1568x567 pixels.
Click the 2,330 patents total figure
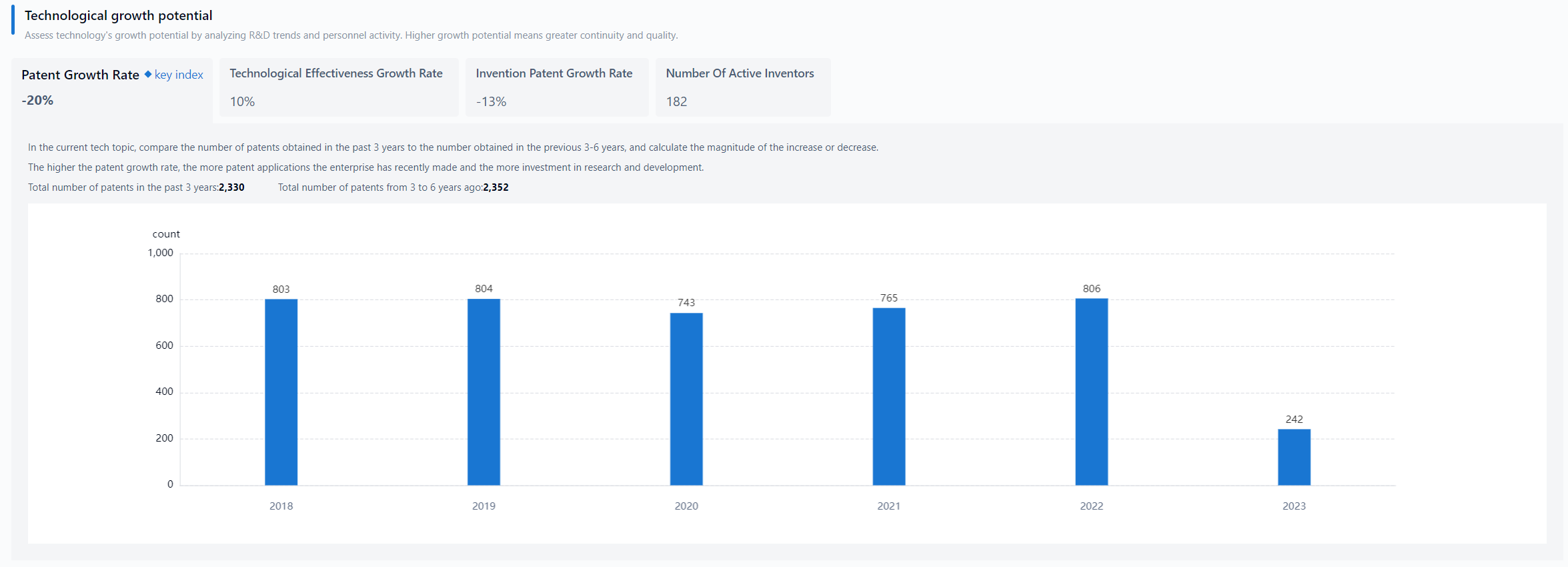[x=231, y=187]
